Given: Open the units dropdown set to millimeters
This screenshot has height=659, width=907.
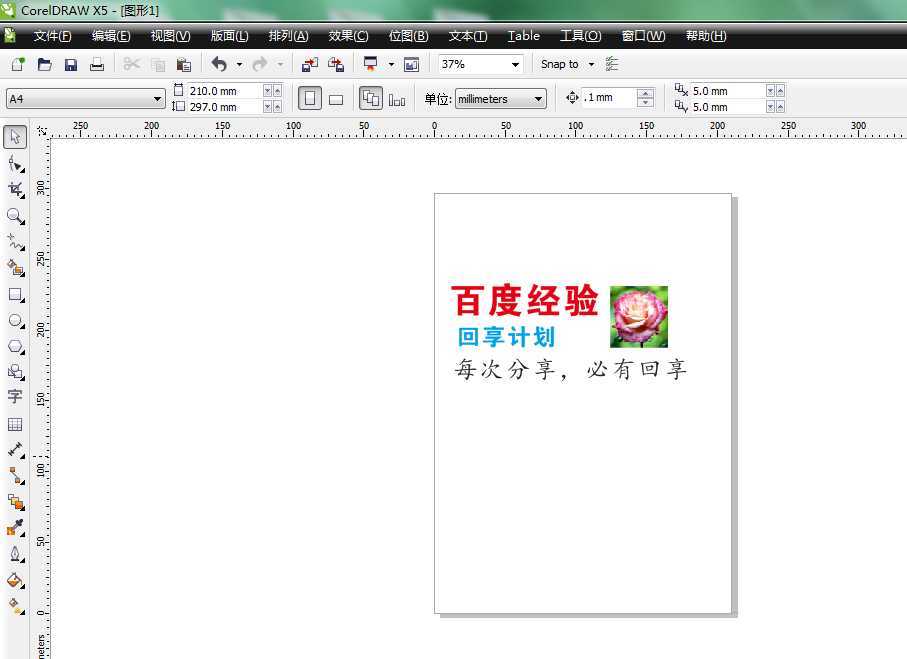Looking at the screenshot, I should coord(536,98).
